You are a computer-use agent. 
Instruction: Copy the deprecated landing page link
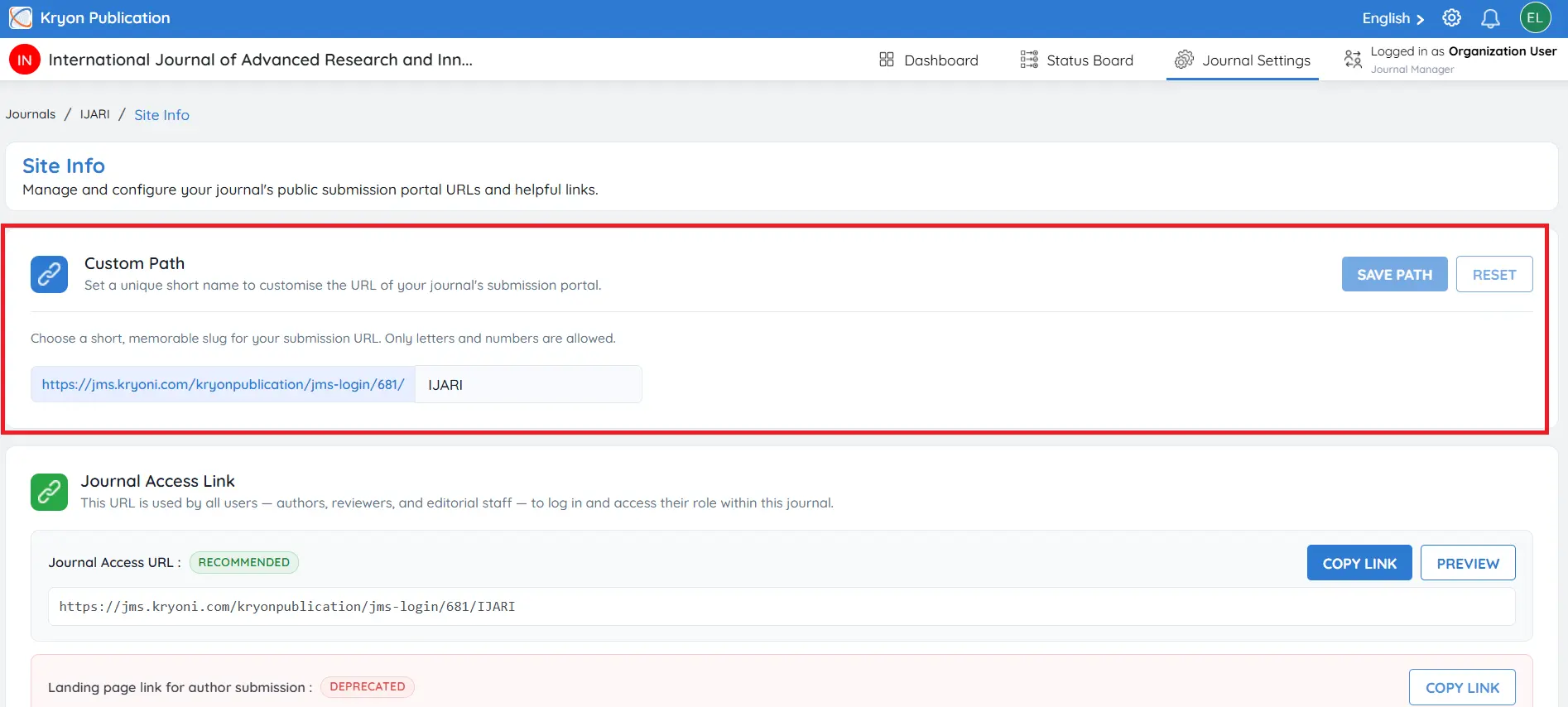point(1462,687)
